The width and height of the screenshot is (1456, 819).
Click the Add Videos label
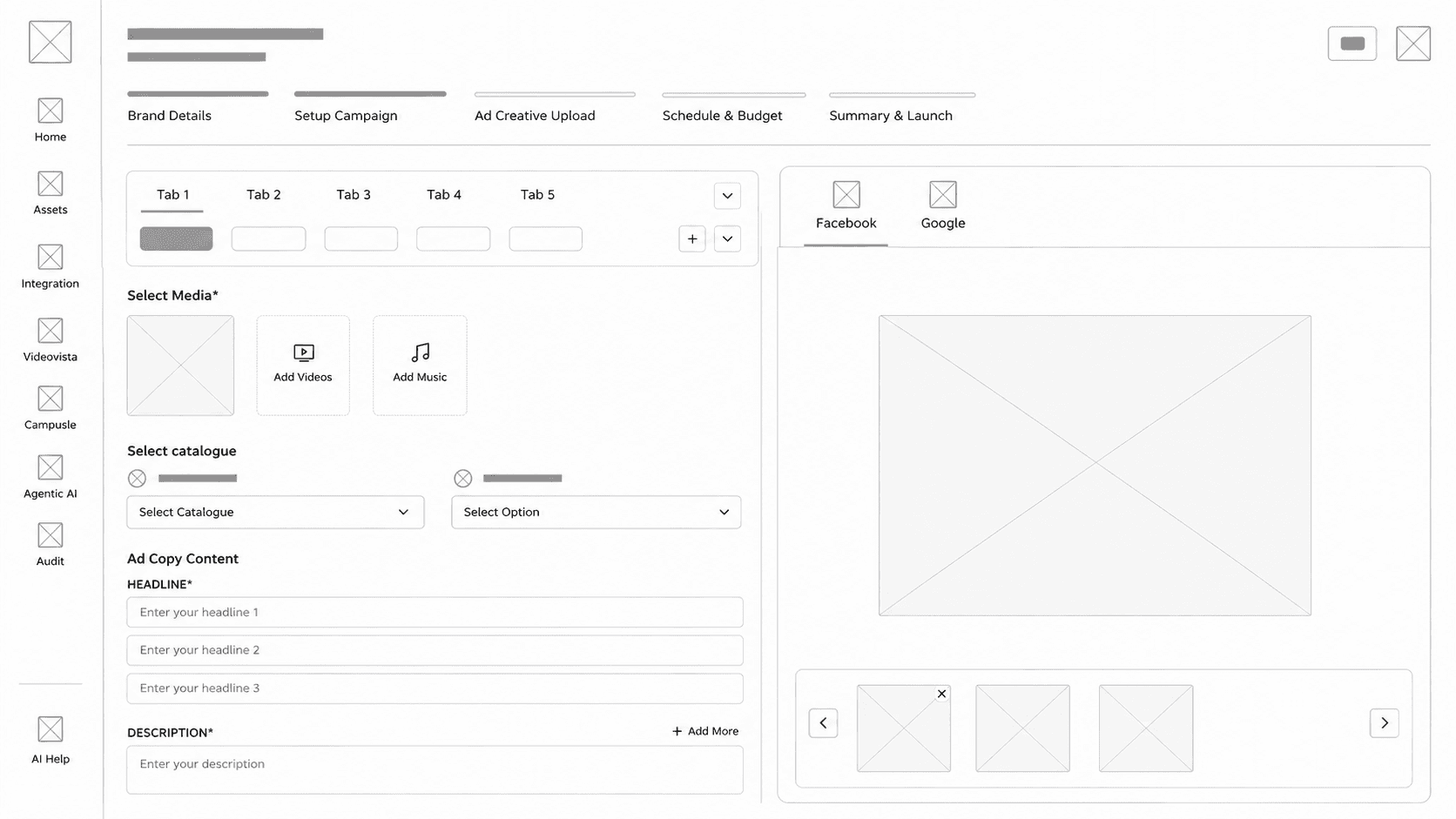(303, 377)
